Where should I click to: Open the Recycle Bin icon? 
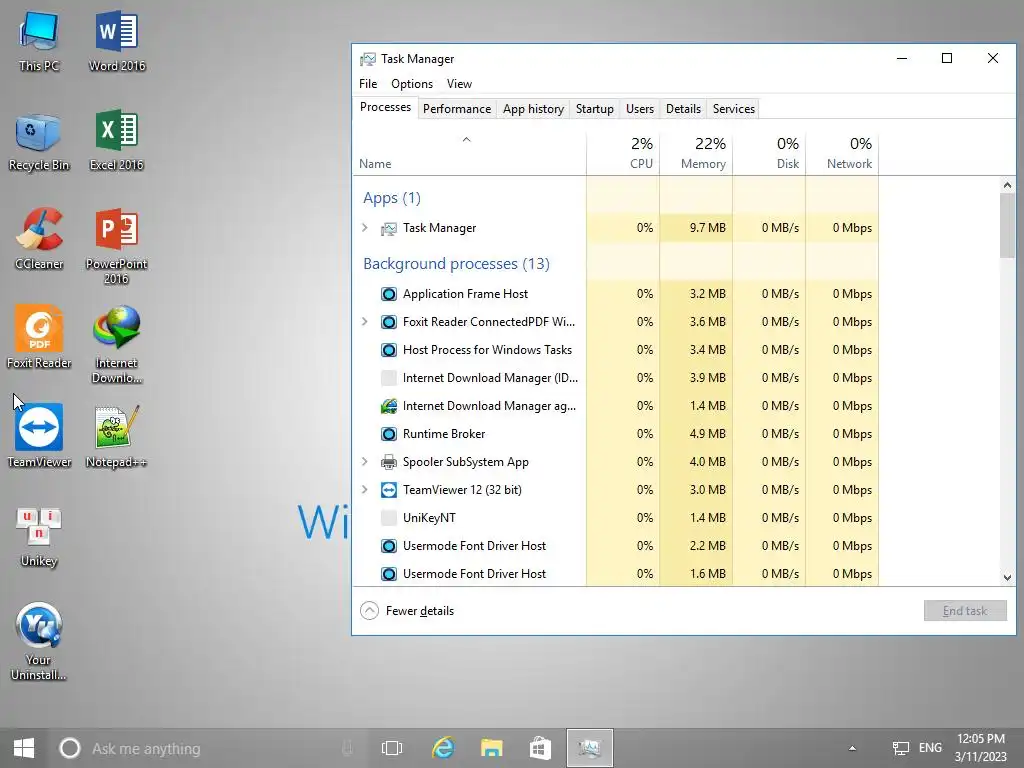(x=39, y=140)
